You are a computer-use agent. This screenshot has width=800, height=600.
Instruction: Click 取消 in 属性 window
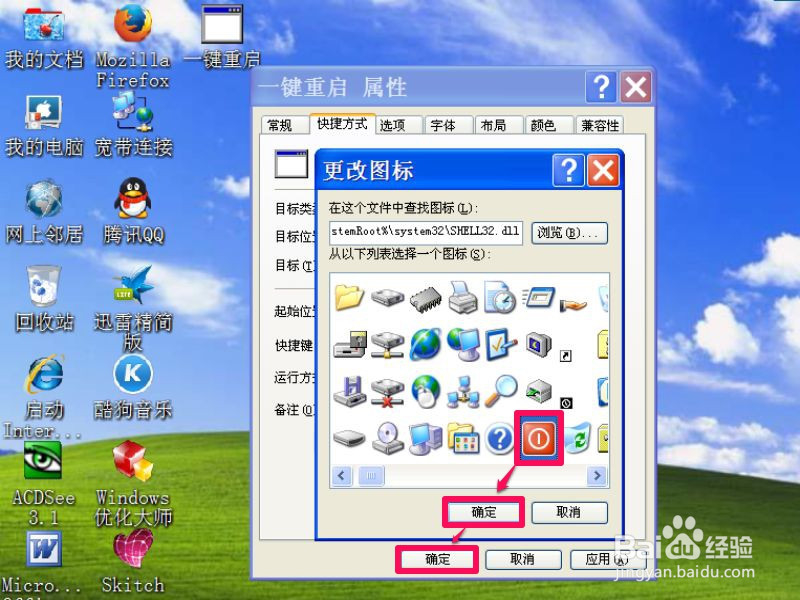(x=523, y=559)
